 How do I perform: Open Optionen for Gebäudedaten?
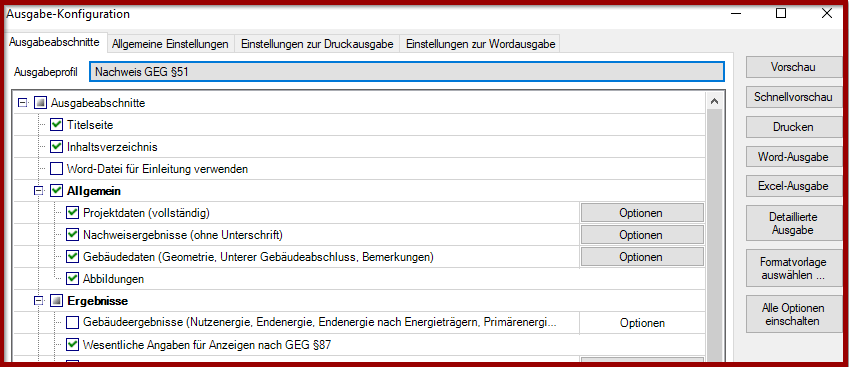pyautogui.click(x=642, y=257)
